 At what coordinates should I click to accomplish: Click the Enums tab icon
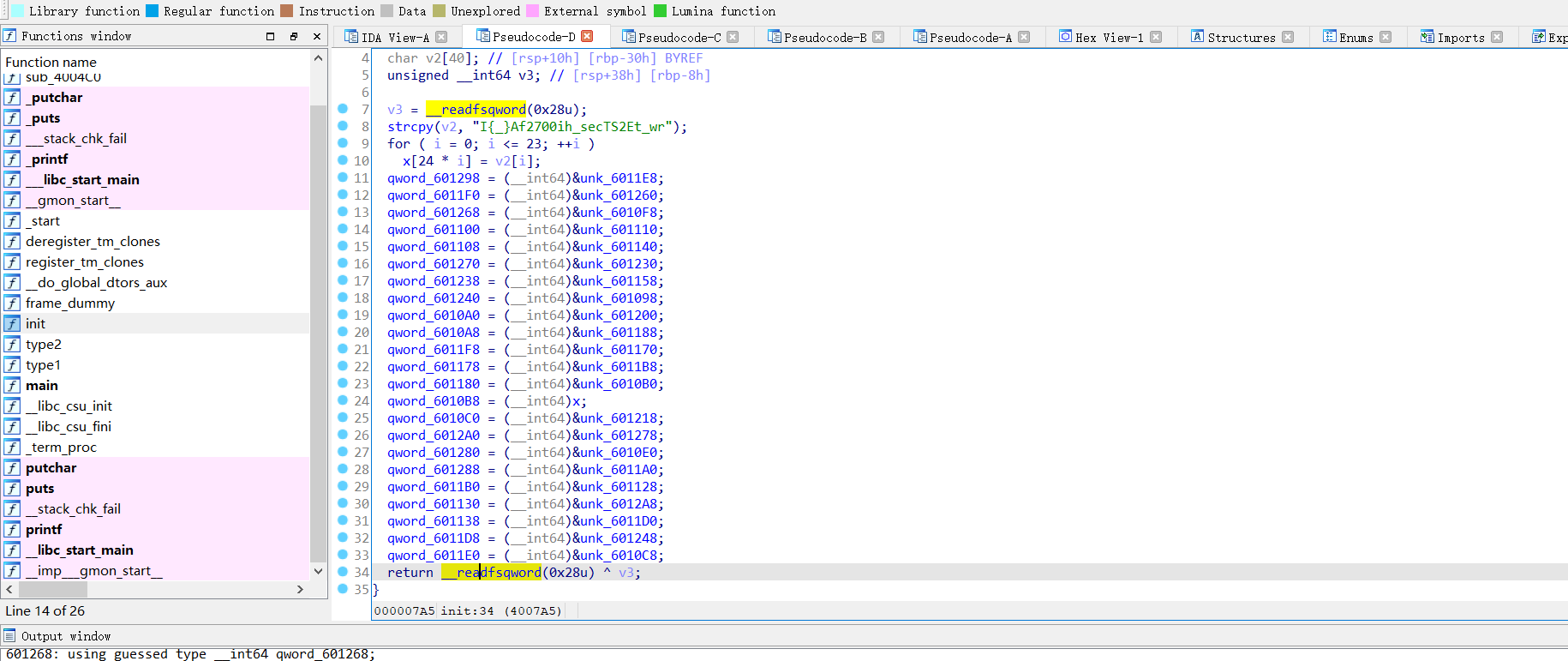[1330, 37]
